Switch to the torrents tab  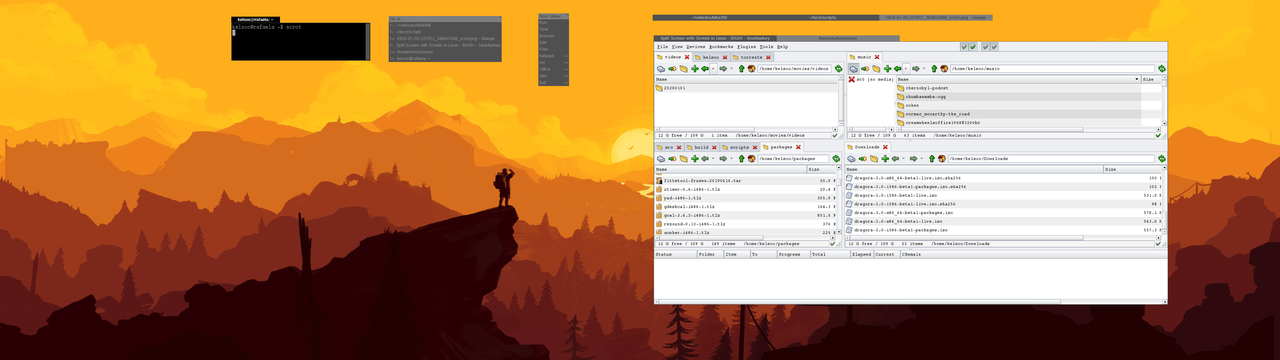coord(752,57)
